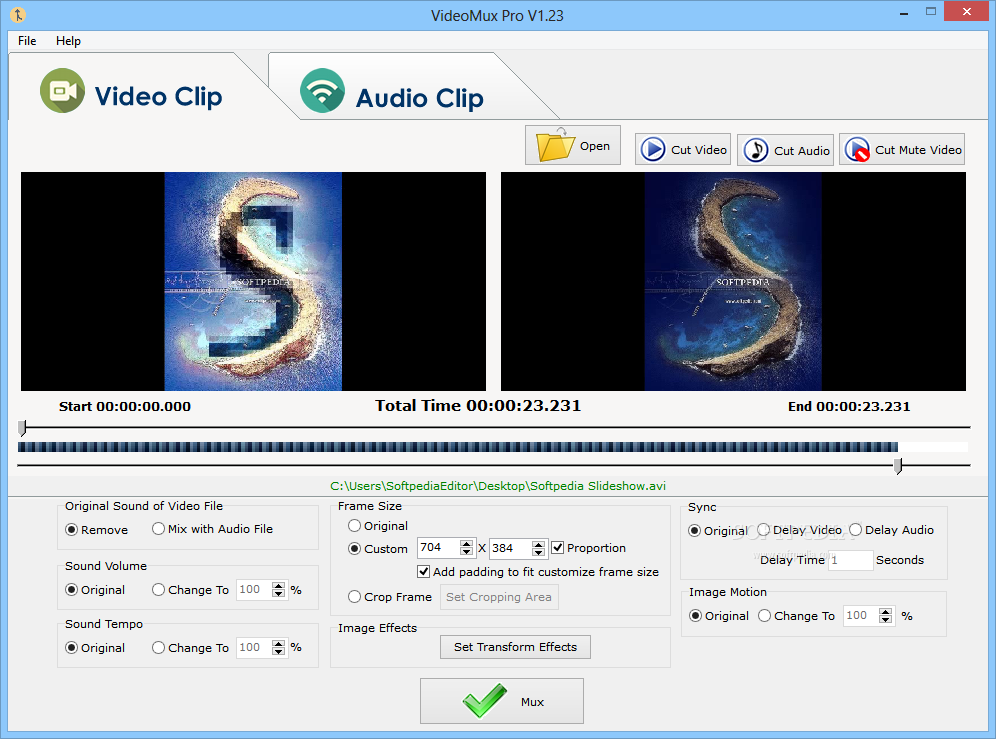Select Change To under Image Motion
Image resolution: width=996 pixels, height=739 pixels.
(x=797, y=616)
